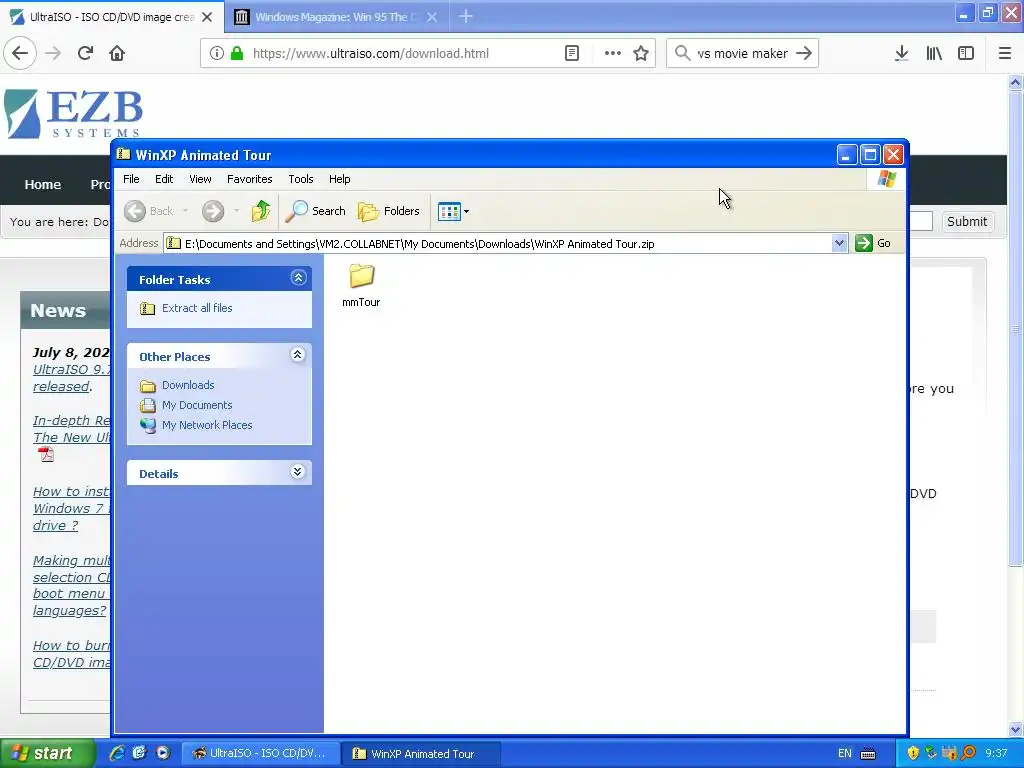Switch to UltraISO taskbar button
Image resolution: width=1024 pixels, height=768 pixels.
point(260,753)
